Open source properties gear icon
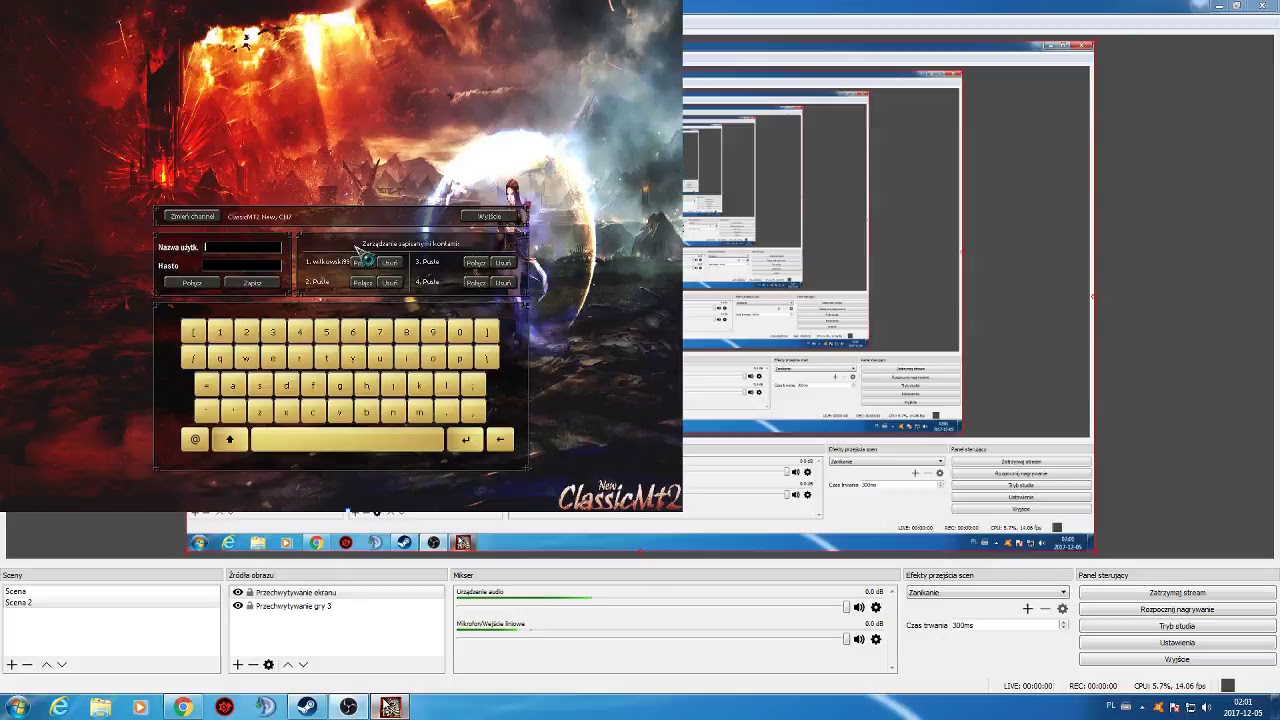This screenshot has height=720, width=1280. coord(268,664)
